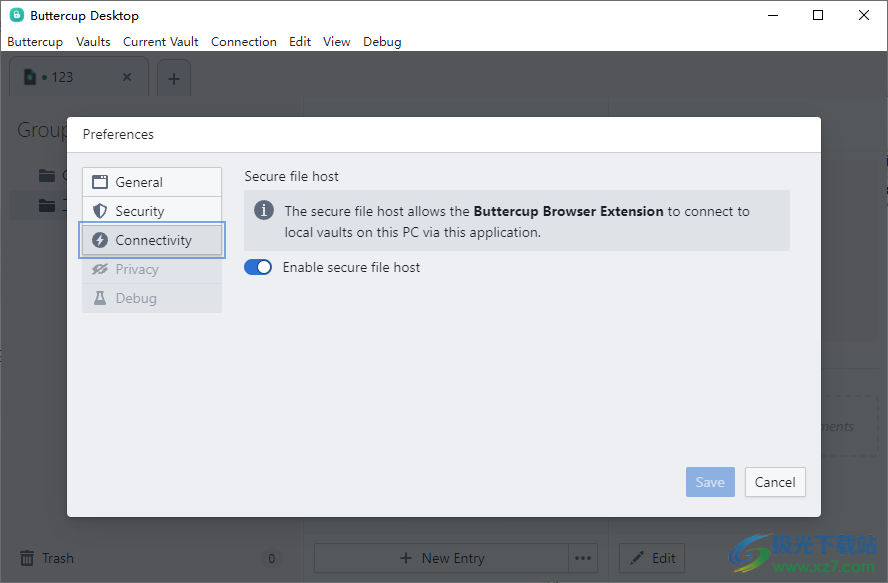Open the Vaults menu
This screenshot has height=583, width=888.
point(93,42)
